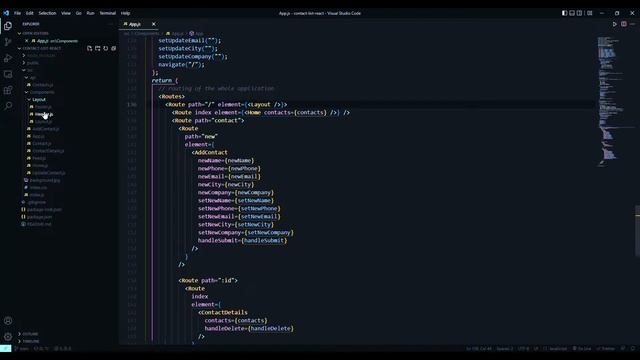Viewport: 640px width, 360px height.
Task: Toggle Secondary Side Bar layout button
Action: click(x=580, y=13)
